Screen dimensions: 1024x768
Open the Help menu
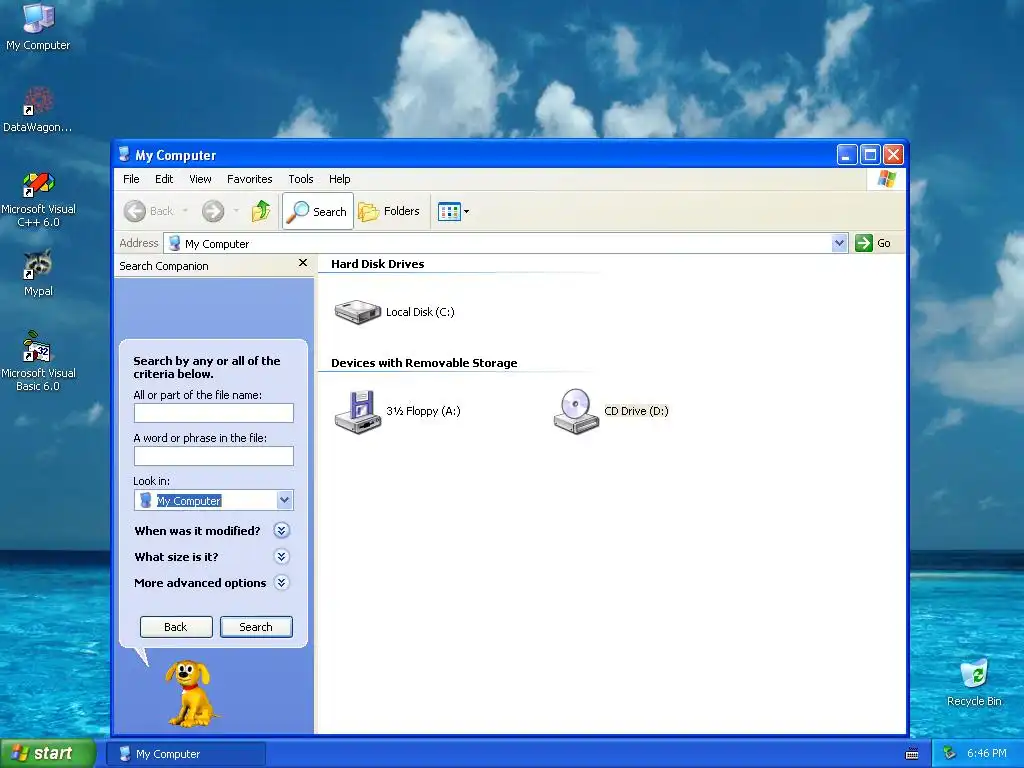tap(339, 179)
